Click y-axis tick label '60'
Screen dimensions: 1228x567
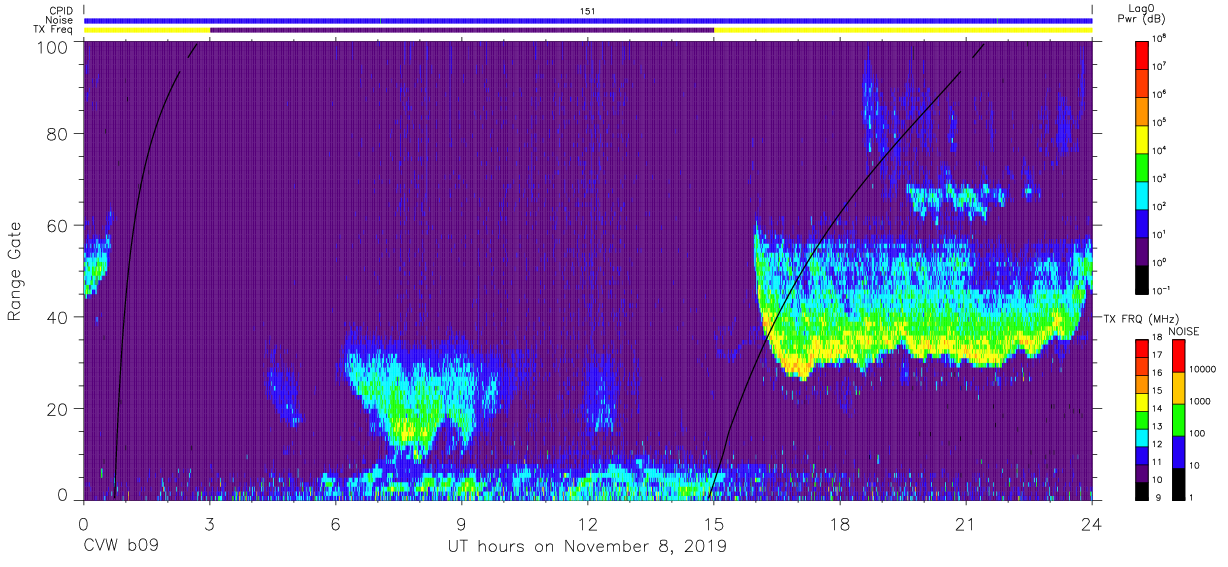coord(58,226)
